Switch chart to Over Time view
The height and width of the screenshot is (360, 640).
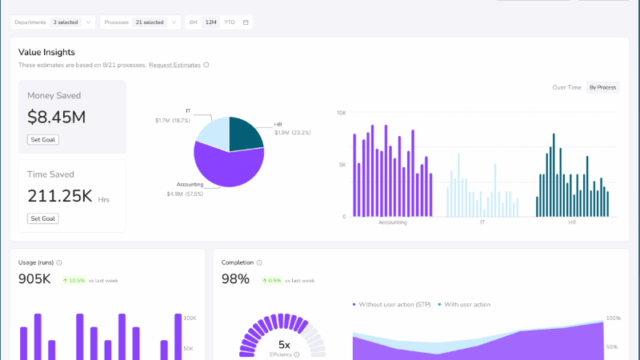567,87
